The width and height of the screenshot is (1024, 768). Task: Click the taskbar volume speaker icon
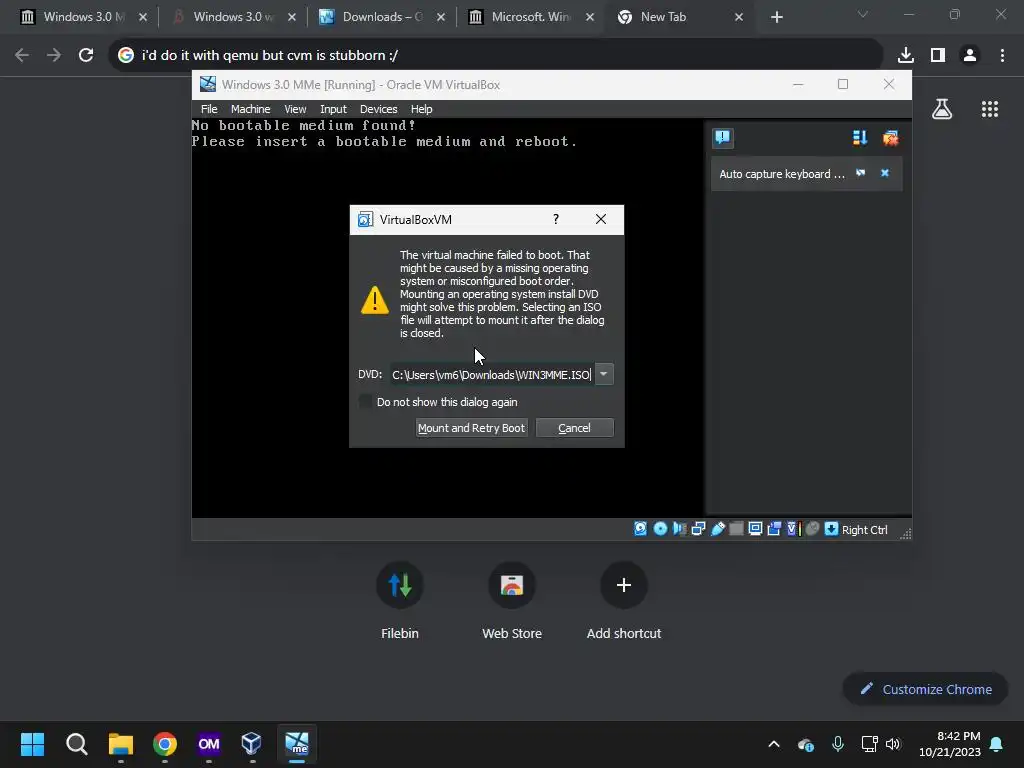point(893,744)
